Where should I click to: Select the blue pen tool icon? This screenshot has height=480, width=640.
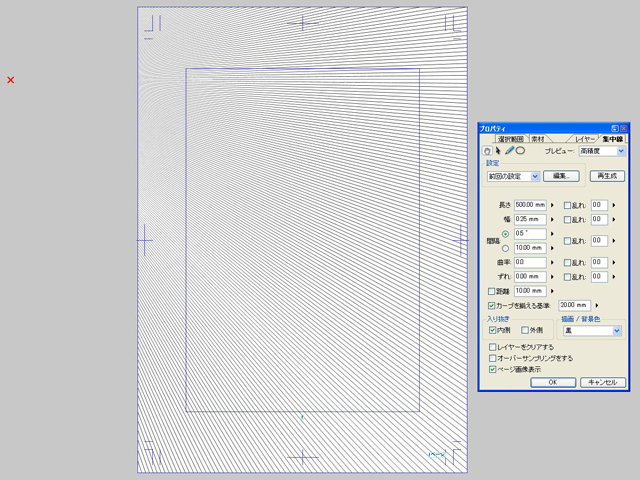click(509, 151)
